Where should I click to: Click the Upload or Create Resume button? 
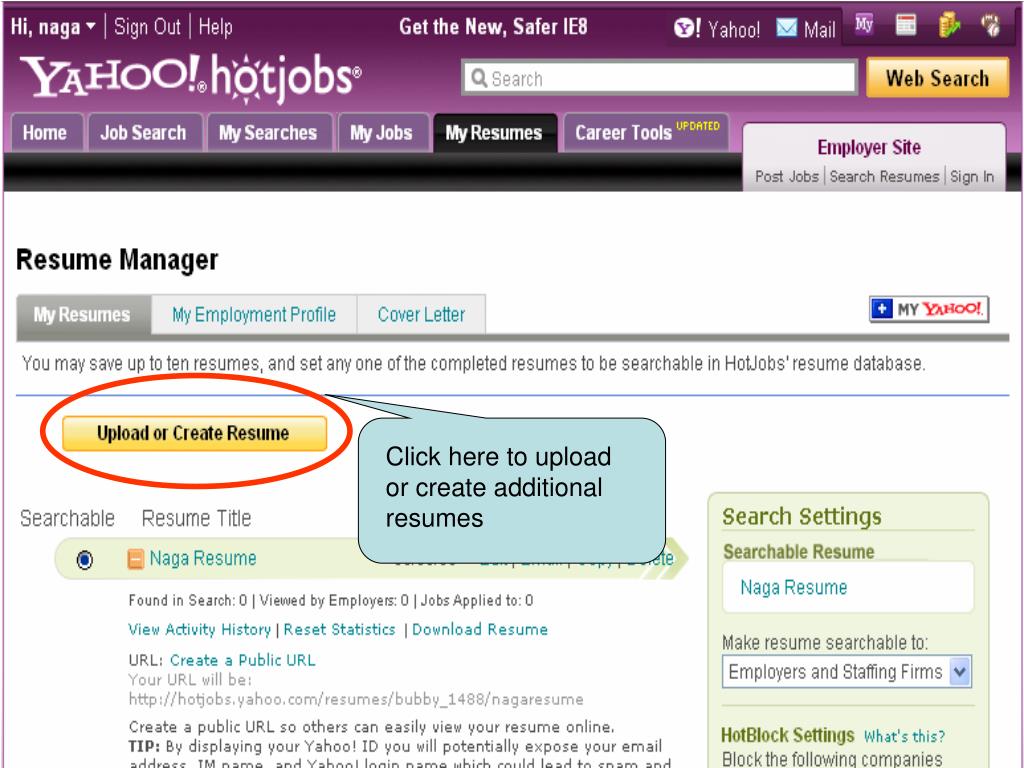[x=195, y=434]
